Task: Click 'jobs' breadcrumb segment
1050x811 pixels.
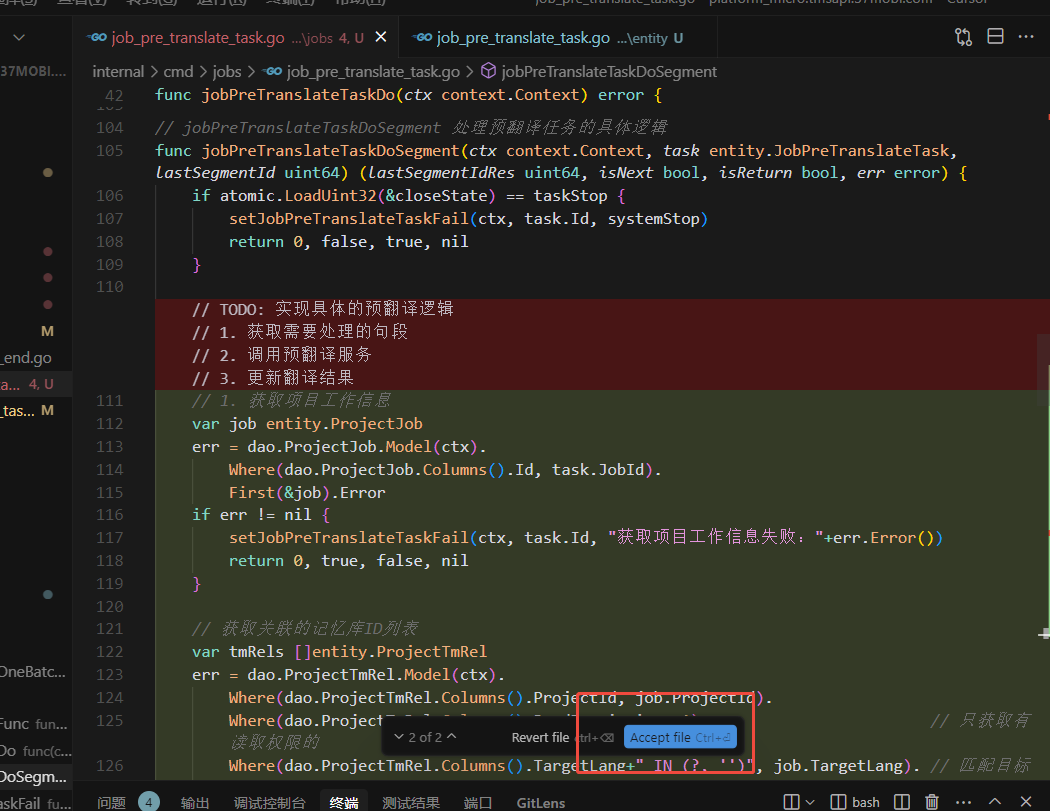Action: click(x=227, y=72)
